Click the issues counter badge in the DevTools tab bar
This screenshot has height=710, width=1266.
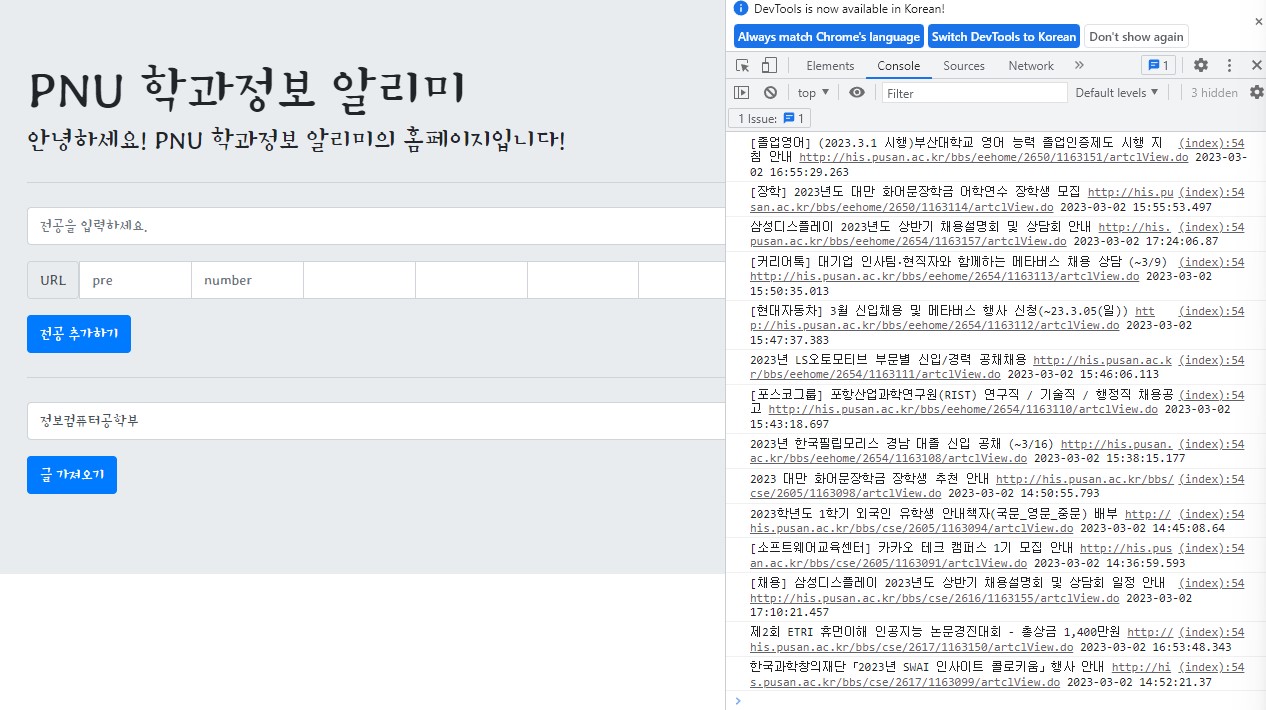click(x=1159, y=66)
